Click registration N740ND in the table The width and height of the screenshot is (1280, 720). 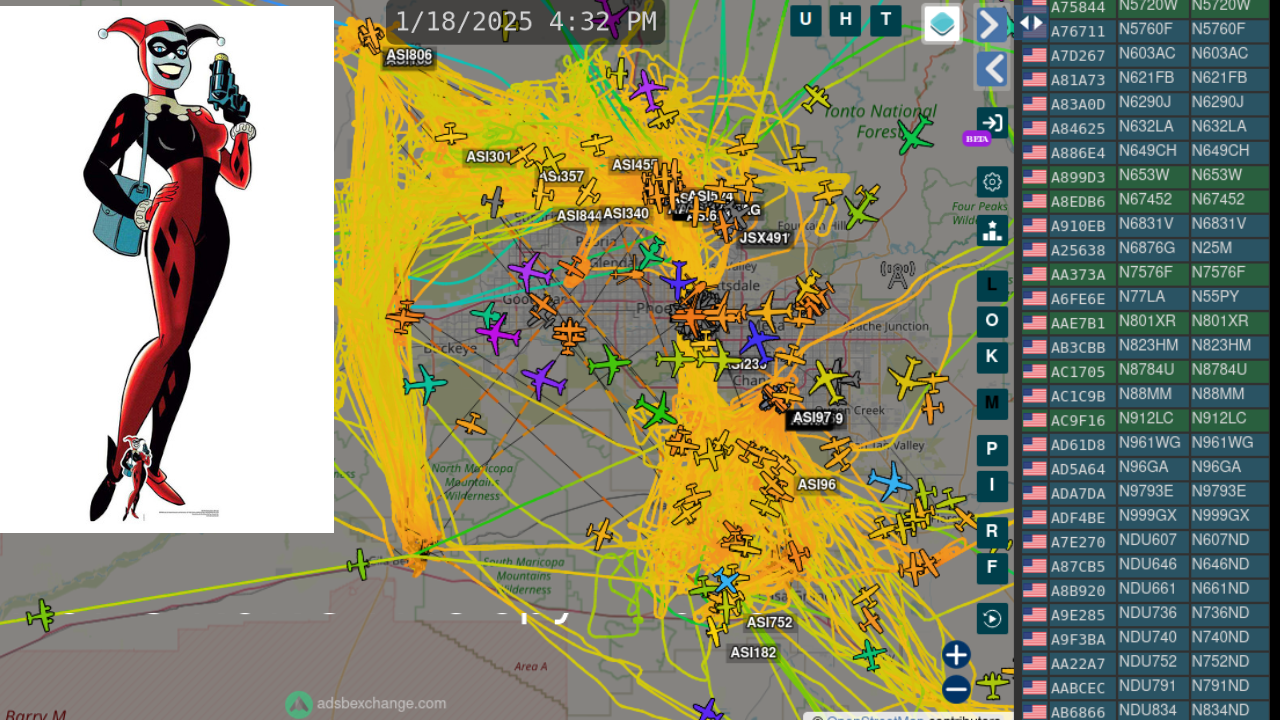click(x=1220, y=637)
